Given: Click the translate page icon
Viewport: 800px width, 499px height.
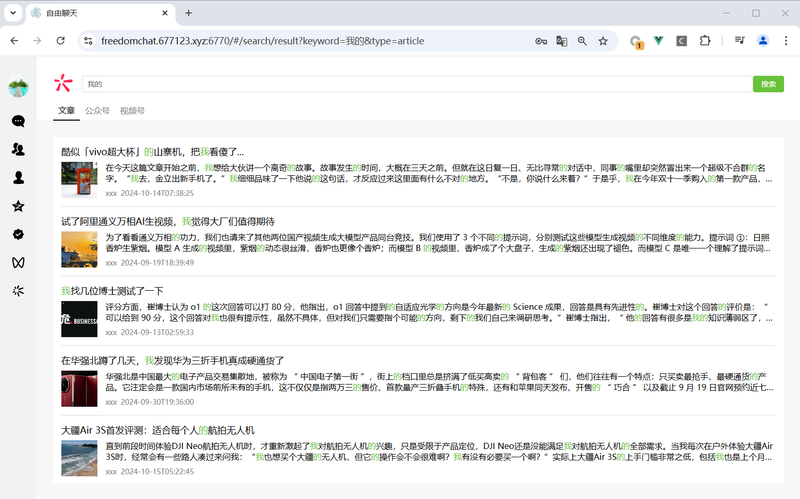Looking at the screenshot, I should point(562,41).
